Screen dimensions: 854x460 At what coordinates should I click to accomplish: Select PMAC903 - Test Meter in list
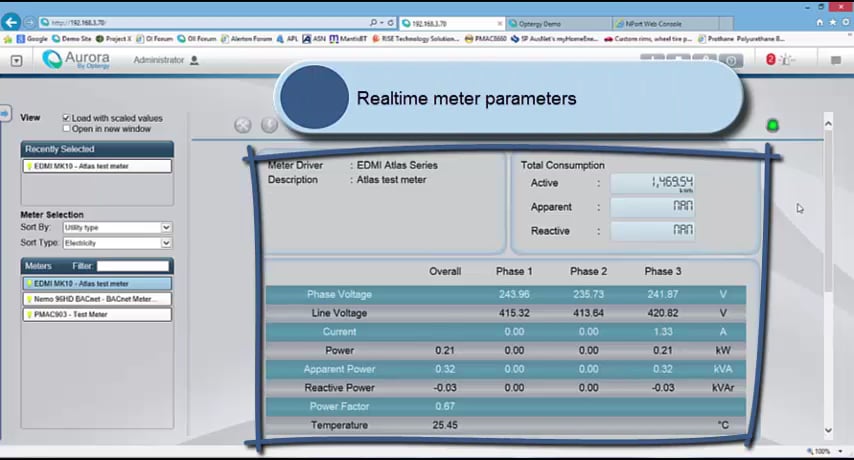97,315
